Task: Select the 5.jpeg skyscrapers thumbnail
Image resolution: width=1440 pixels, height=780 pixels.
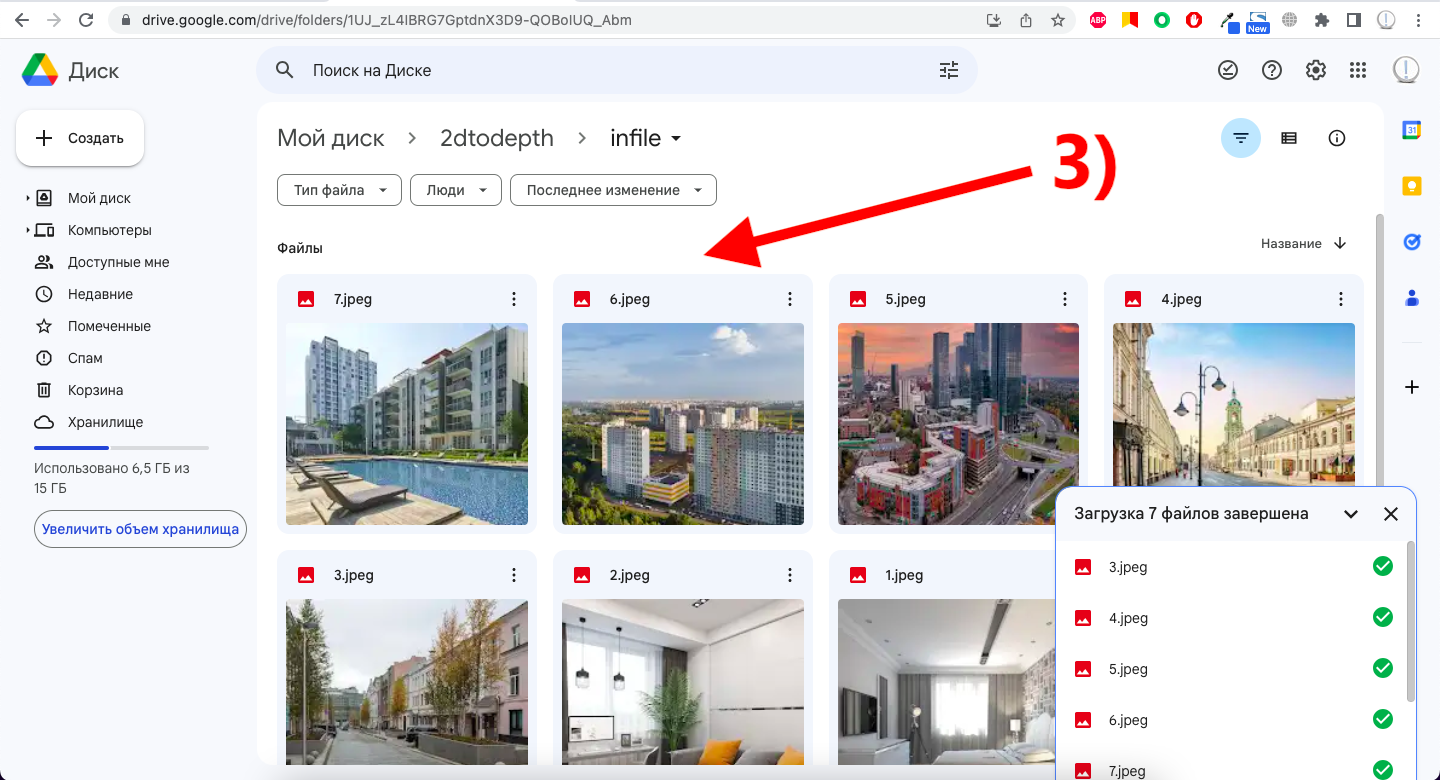Action: (958, 424)
